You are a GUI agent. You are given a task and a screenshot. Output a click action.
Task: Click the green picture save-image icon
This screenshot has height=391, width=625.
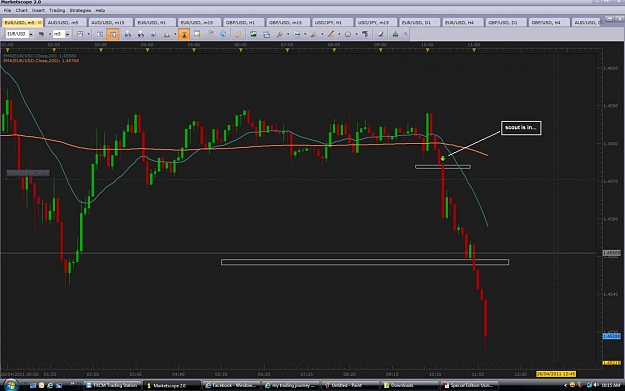coord(253,34)
